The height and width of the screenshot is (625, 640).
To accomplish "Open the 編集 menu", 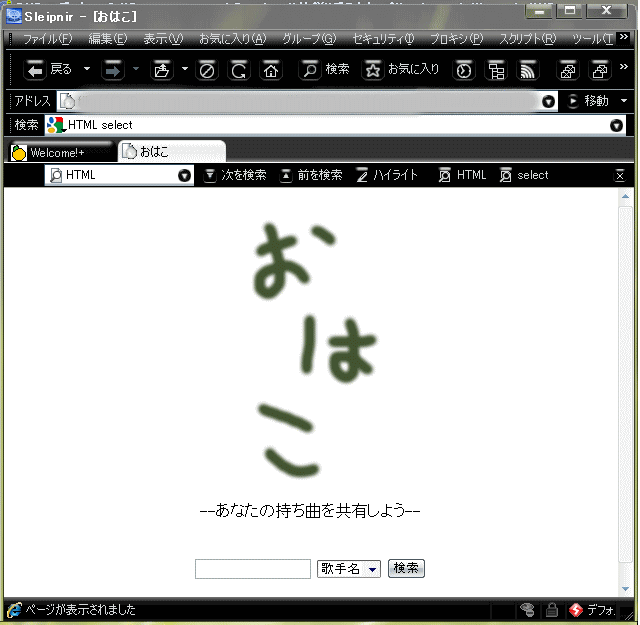I will (108, 39).
